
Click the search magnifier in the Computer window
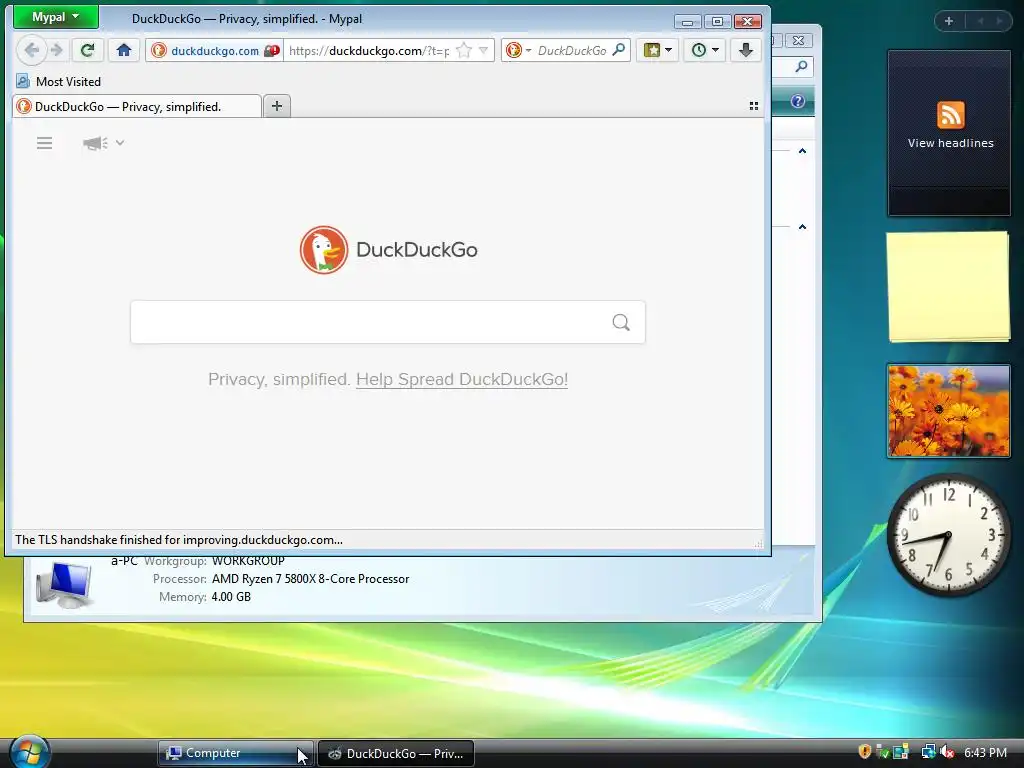pyautogui.click(x=801, y=66)
